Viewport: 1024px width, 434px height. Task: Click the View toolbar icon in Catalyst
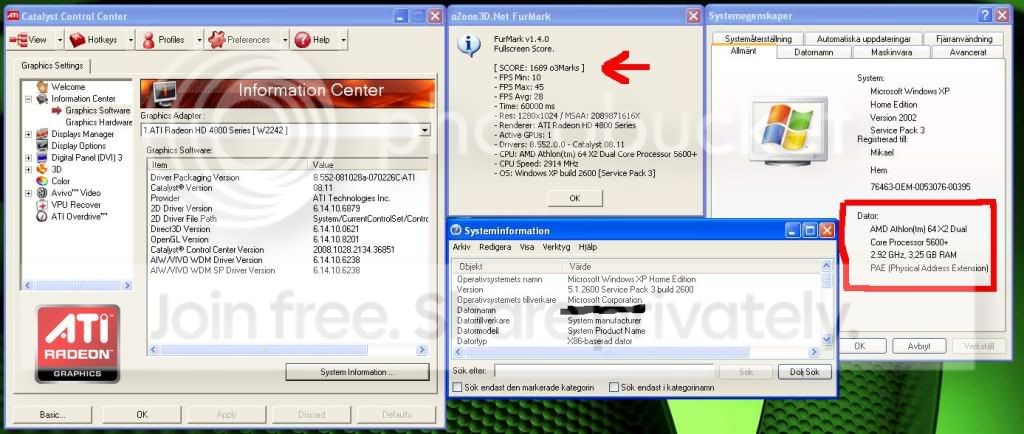(x=17, y=40)
